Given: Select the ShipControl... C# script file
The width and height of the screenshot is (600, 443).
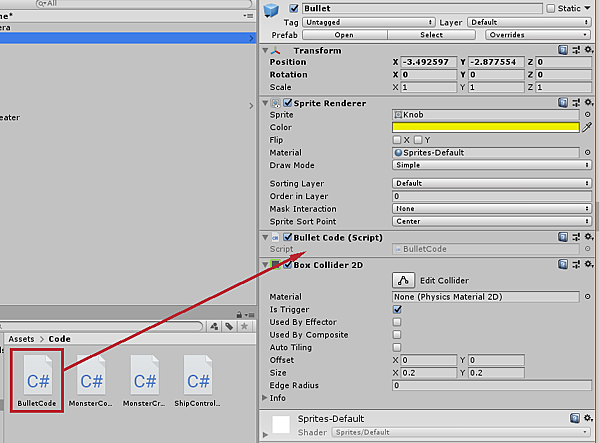Looking at the screenshot, I should tap(197, 381).
